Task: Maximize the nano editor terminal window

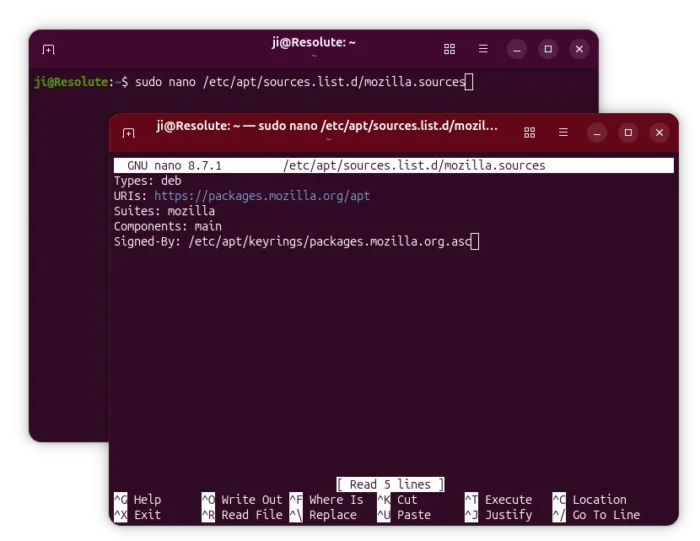Action: click(x=628, y=132)
